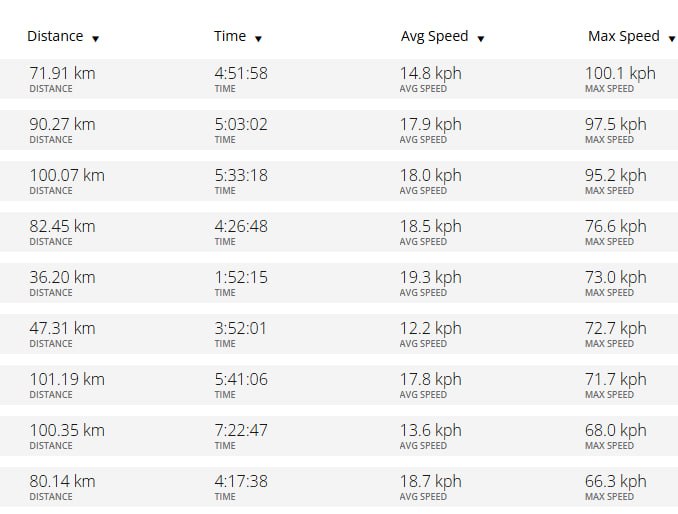Click the Max Speed column header

coord(623,36)
